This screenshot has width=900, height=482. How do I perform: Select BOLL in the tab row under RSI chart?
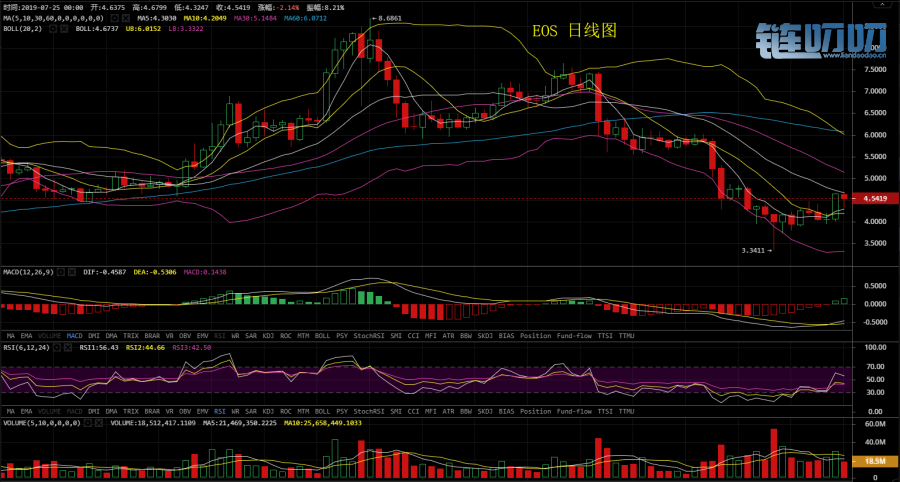(x=322, y=411)
